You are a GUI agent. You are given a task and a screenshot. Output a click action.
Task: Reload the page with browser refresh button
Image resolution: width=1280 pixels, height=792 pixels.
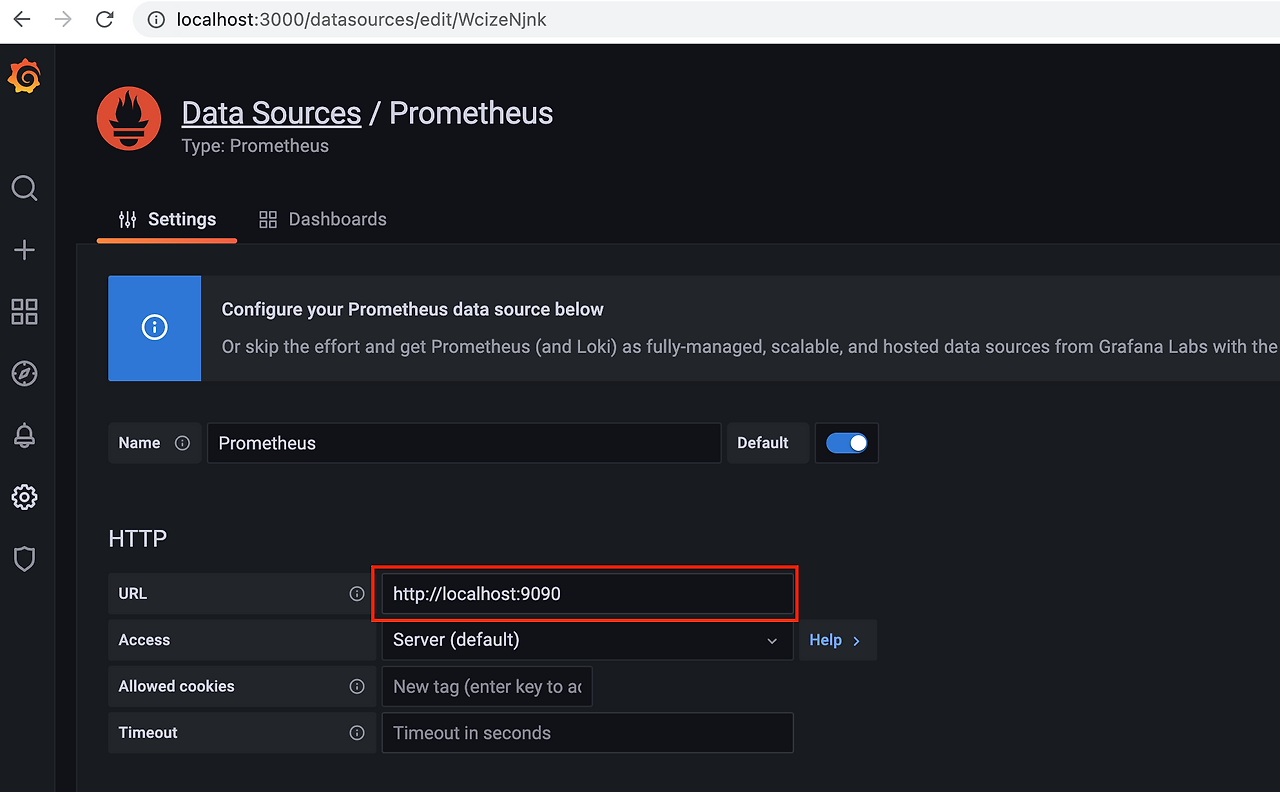(x=105, y=19)
